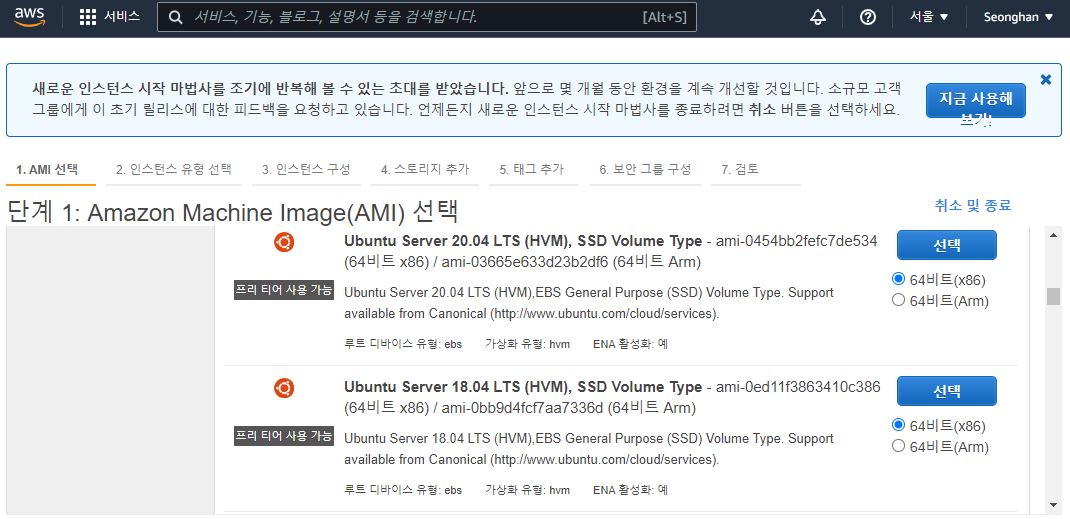Select 64비트(x86) for Ubuntu 20.04
Viewport: 1070px width, 519px height.
pos(898,279)
